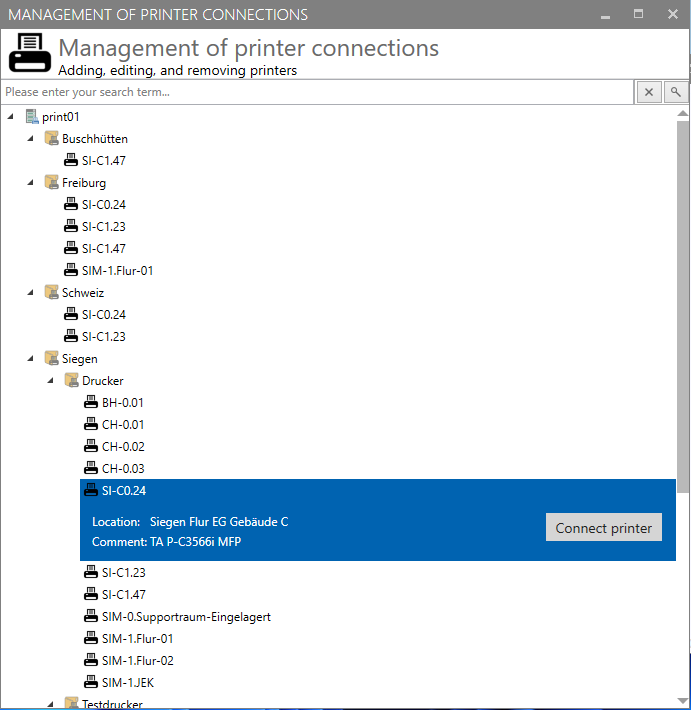Click printer icon beside SIM-1.JEK
The image size is (691, 710).
click(x=91, y=682)
